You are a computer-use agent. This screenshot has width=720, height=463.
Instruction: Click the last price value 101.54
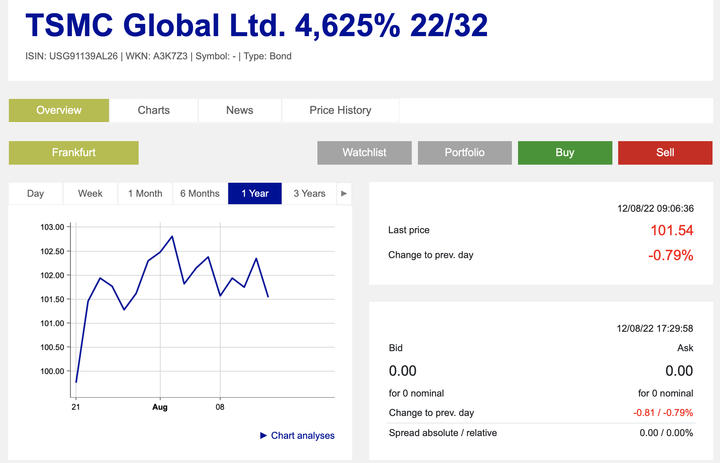pos(672,230)
